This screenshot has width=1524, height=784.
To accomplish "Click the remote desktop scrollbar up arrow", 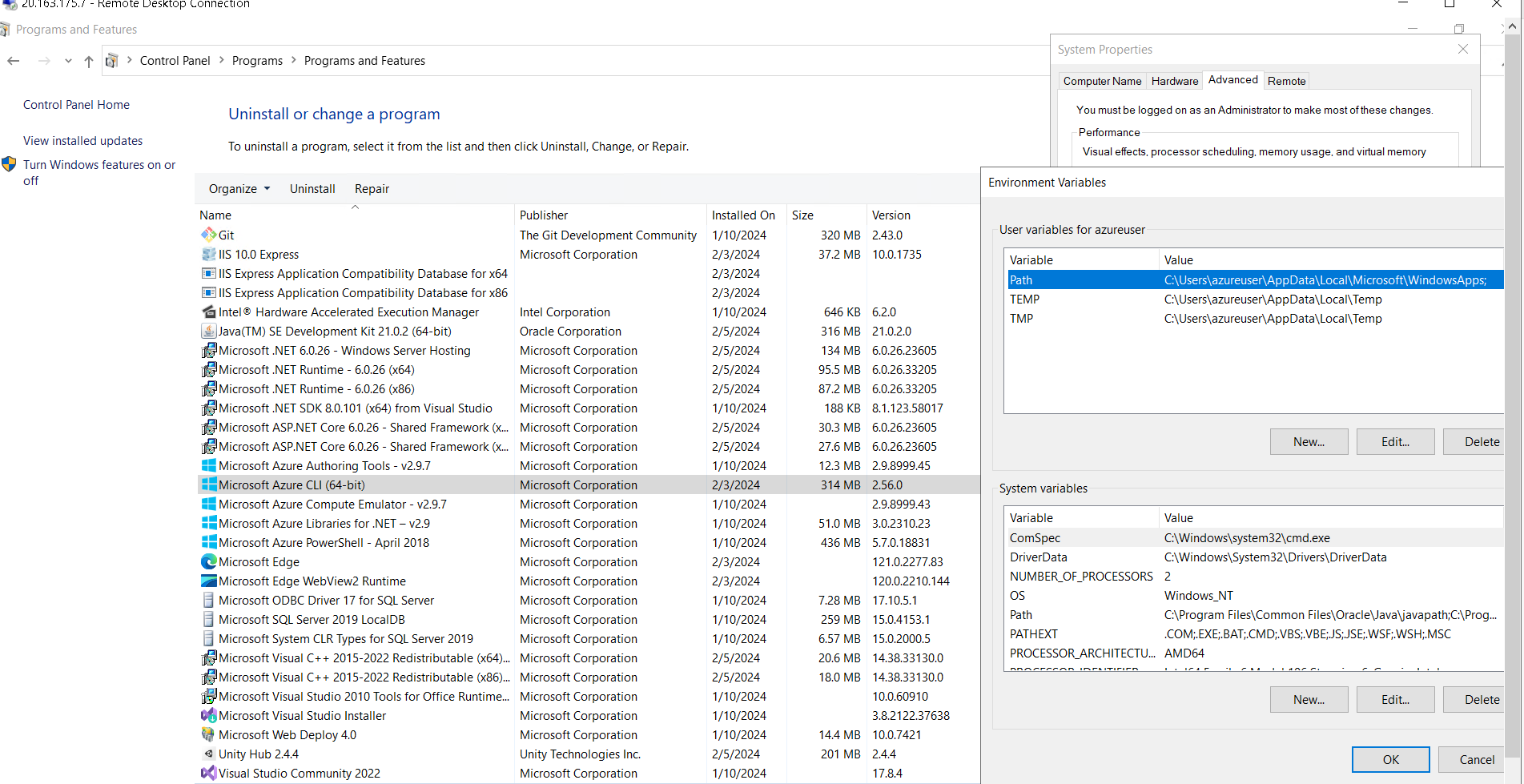I will point(1512,26).
